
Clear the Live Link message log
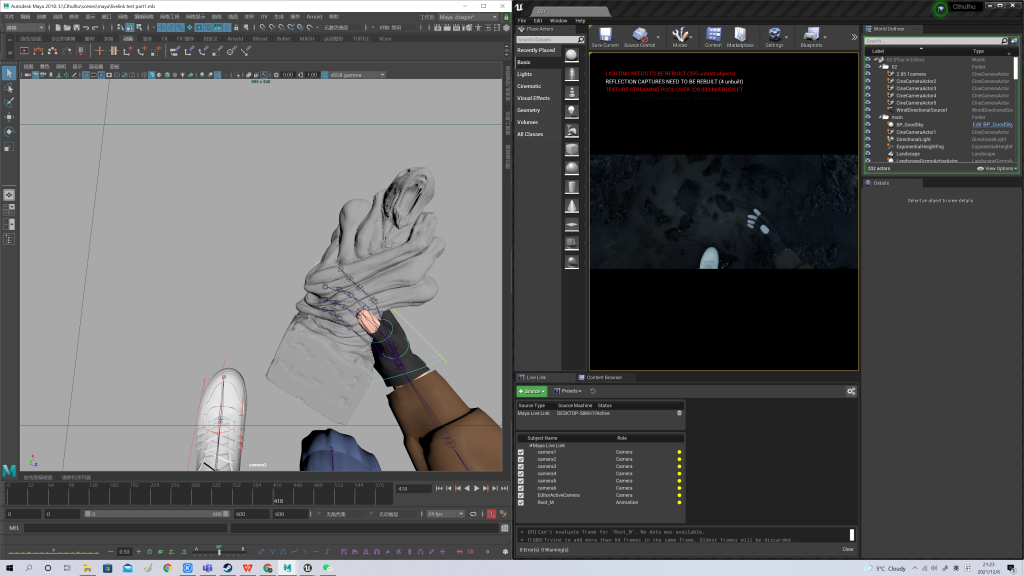point(848,549)
